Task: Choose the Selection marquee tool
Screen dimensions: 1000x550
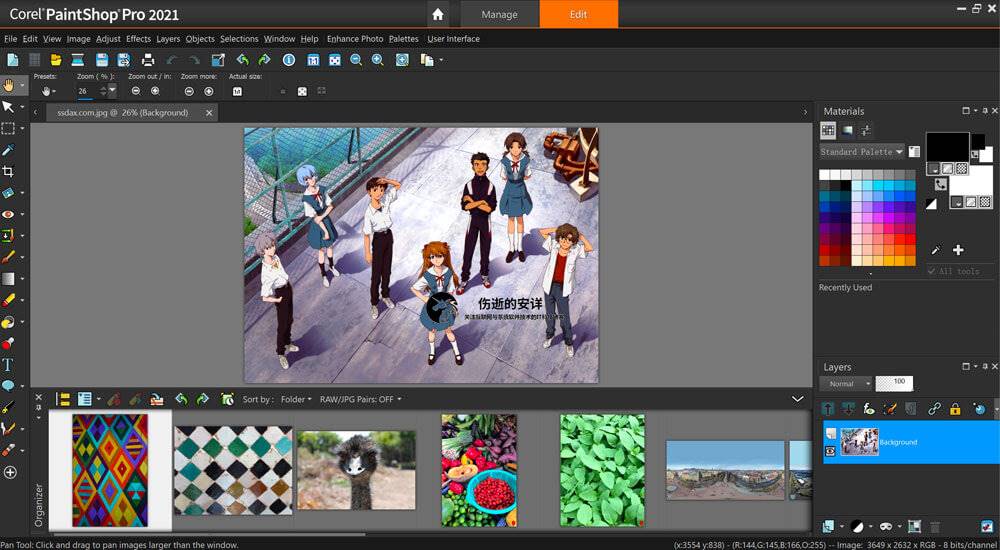Action: click(8, 128)
